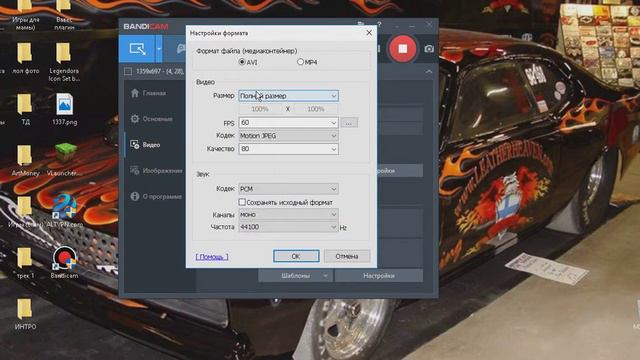Select the Bandicam desktop shortcut
The width and height of the screenshot is (640, 360).
pos(64,262)
